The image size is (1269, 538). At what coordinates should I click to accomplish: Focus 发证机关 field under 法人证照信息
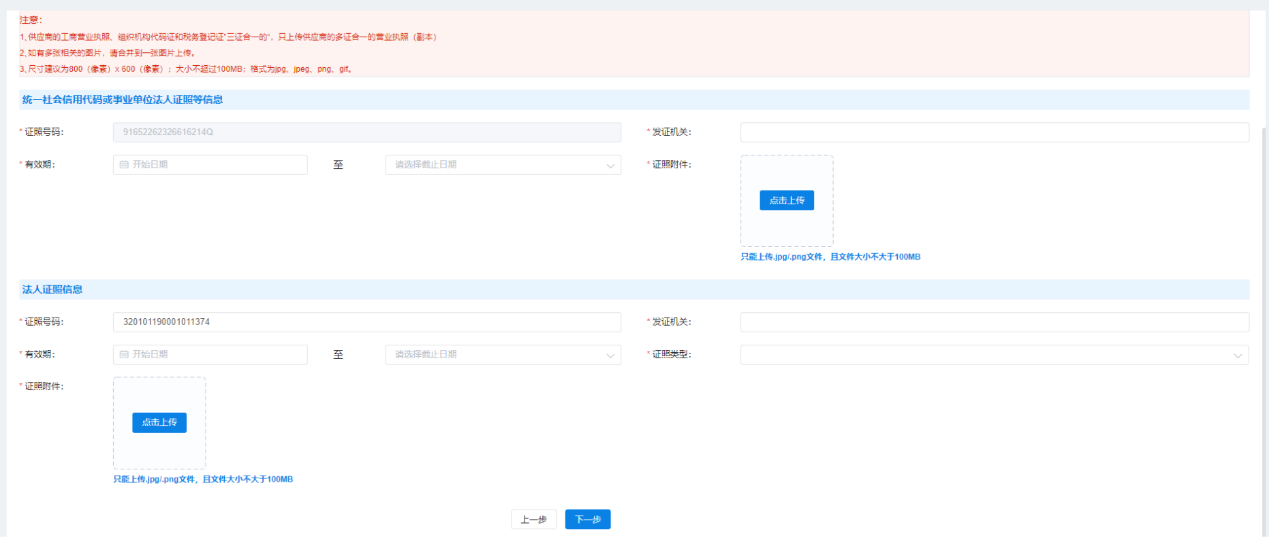tap(993, 322)
